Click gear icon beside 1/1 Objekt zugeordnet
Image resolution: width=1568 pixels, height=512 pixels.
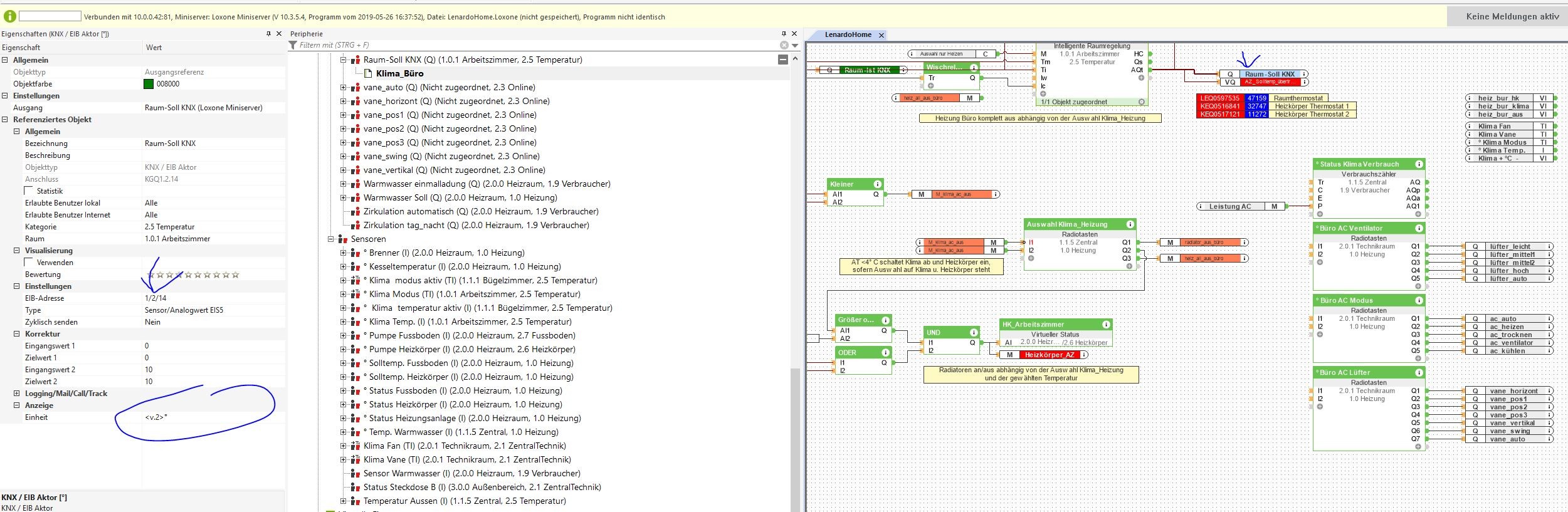point(1142,102)
